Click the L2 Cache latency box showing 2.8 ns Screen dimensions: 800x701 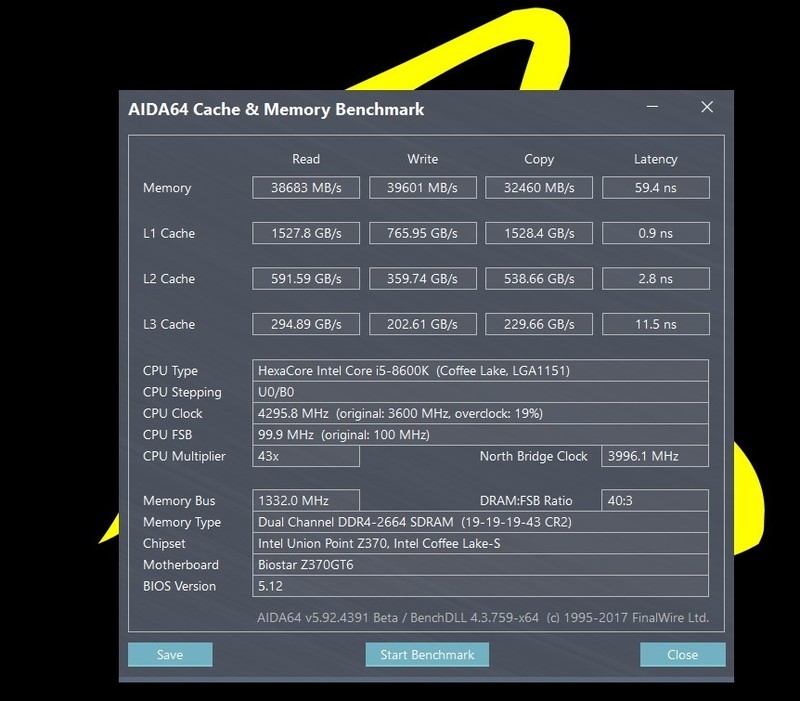coord(655,278)
